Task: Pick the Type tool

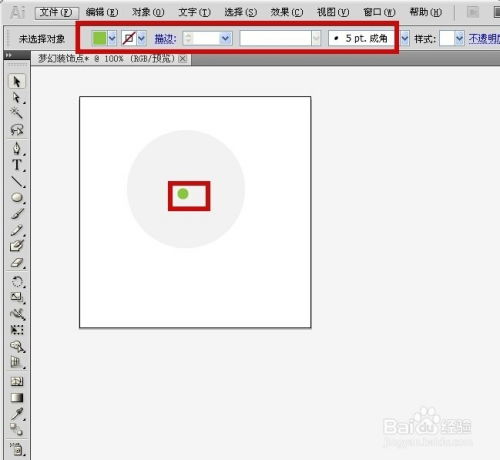Action: coord(17,165)
